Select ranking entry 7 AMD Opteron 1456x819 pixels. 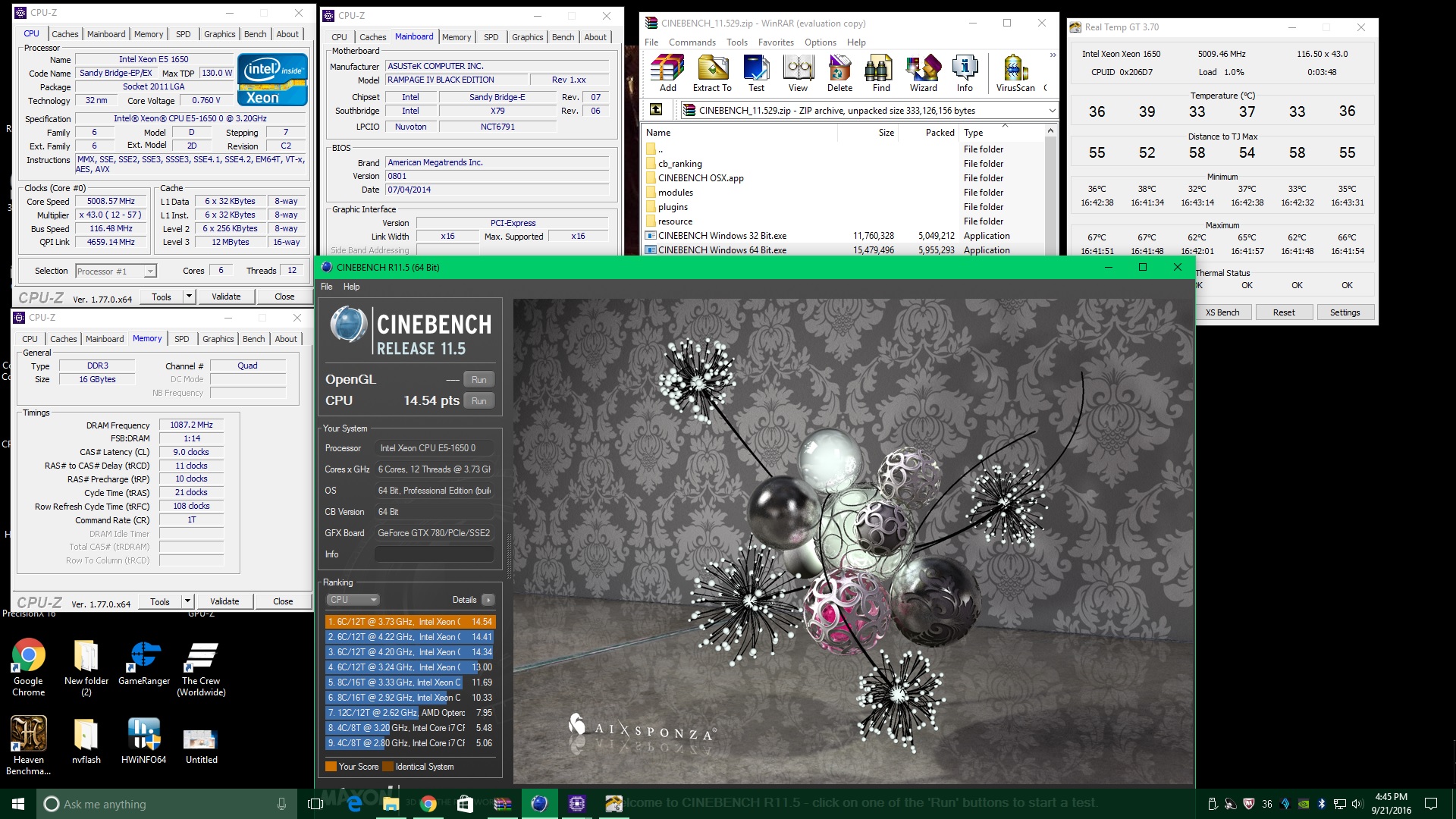tap(410, 713)
